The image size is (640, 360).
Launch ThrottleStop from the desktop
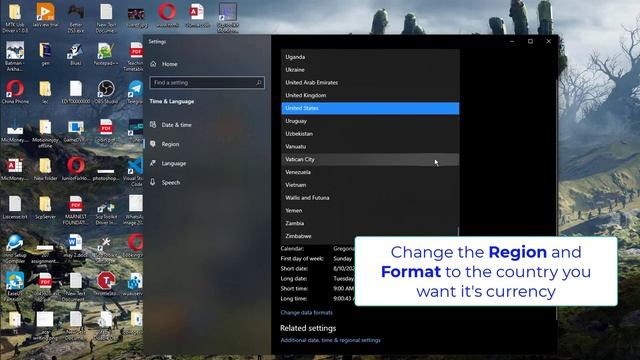tap(106, 284)
